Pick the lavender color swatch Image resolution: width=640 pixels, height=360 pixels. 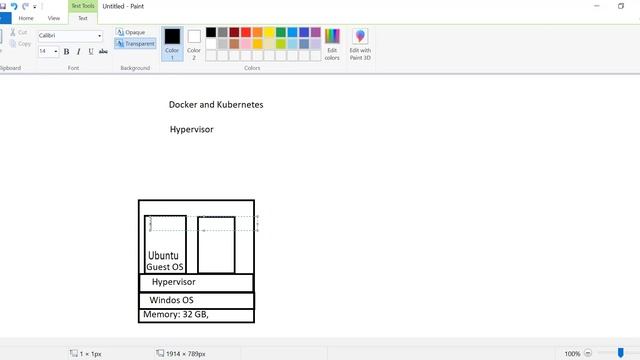(316, 44)
